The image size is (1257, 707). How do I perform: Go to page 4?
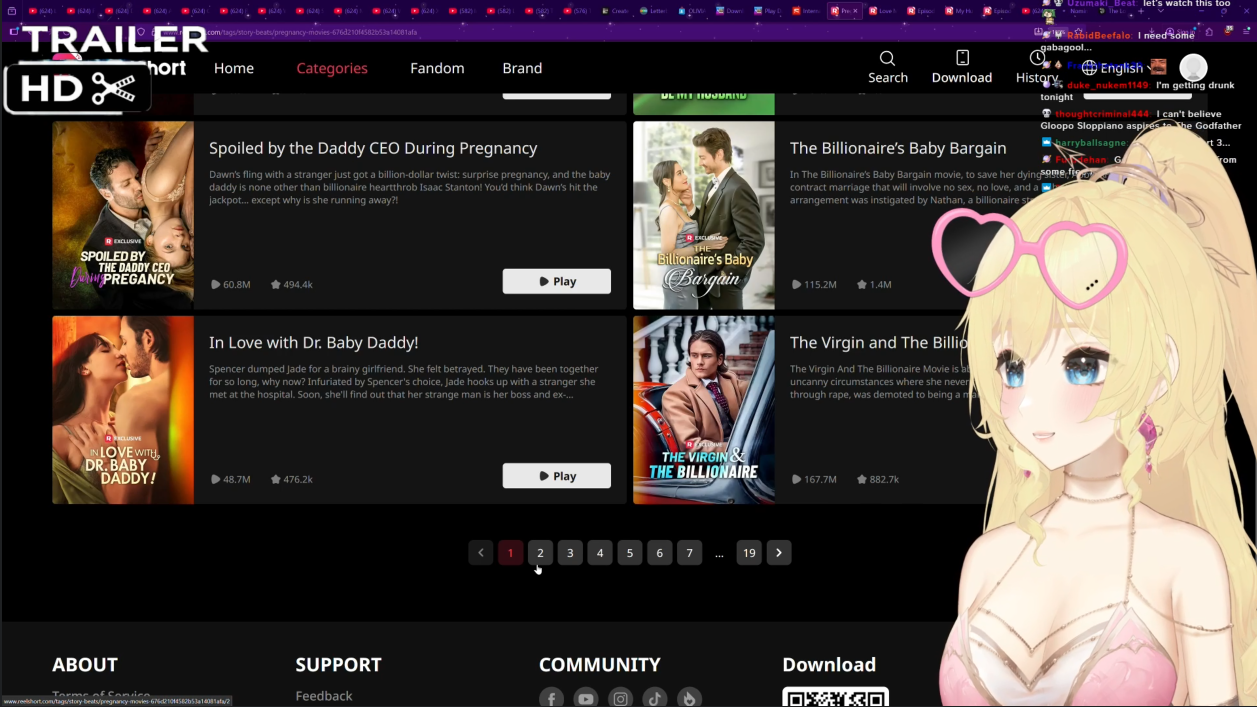pos(600,553)
